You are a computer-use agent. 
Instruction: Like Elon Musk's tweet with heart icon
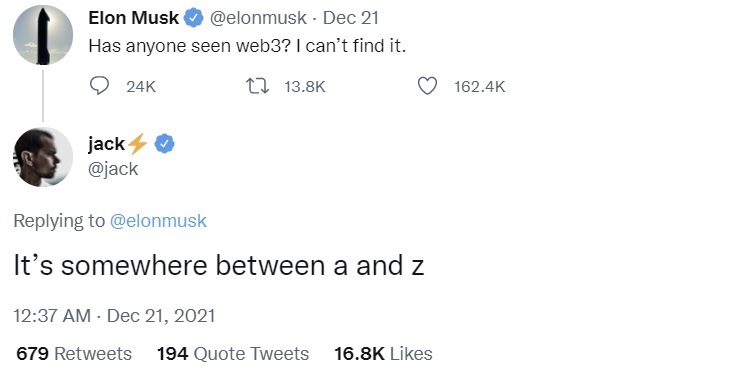(x=427, y=86)
